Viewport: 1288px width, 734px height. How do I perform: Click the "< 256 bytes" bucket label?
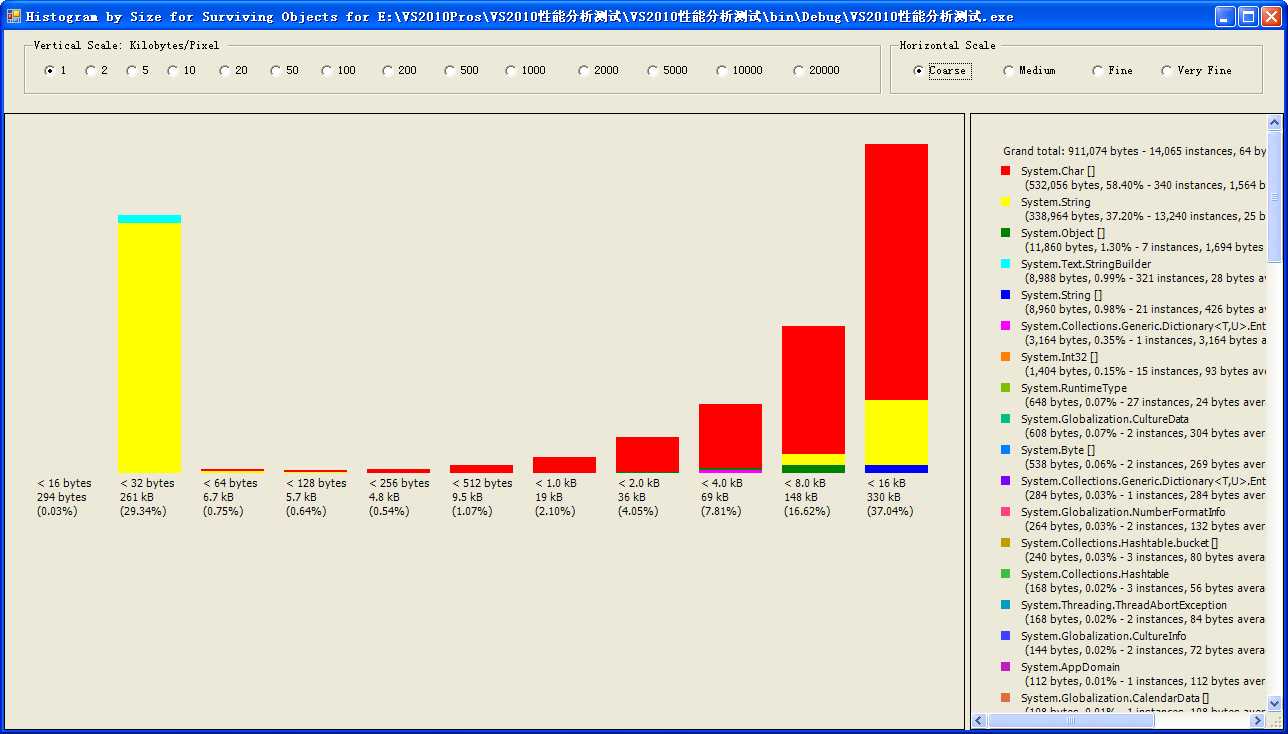click(399, 483)
